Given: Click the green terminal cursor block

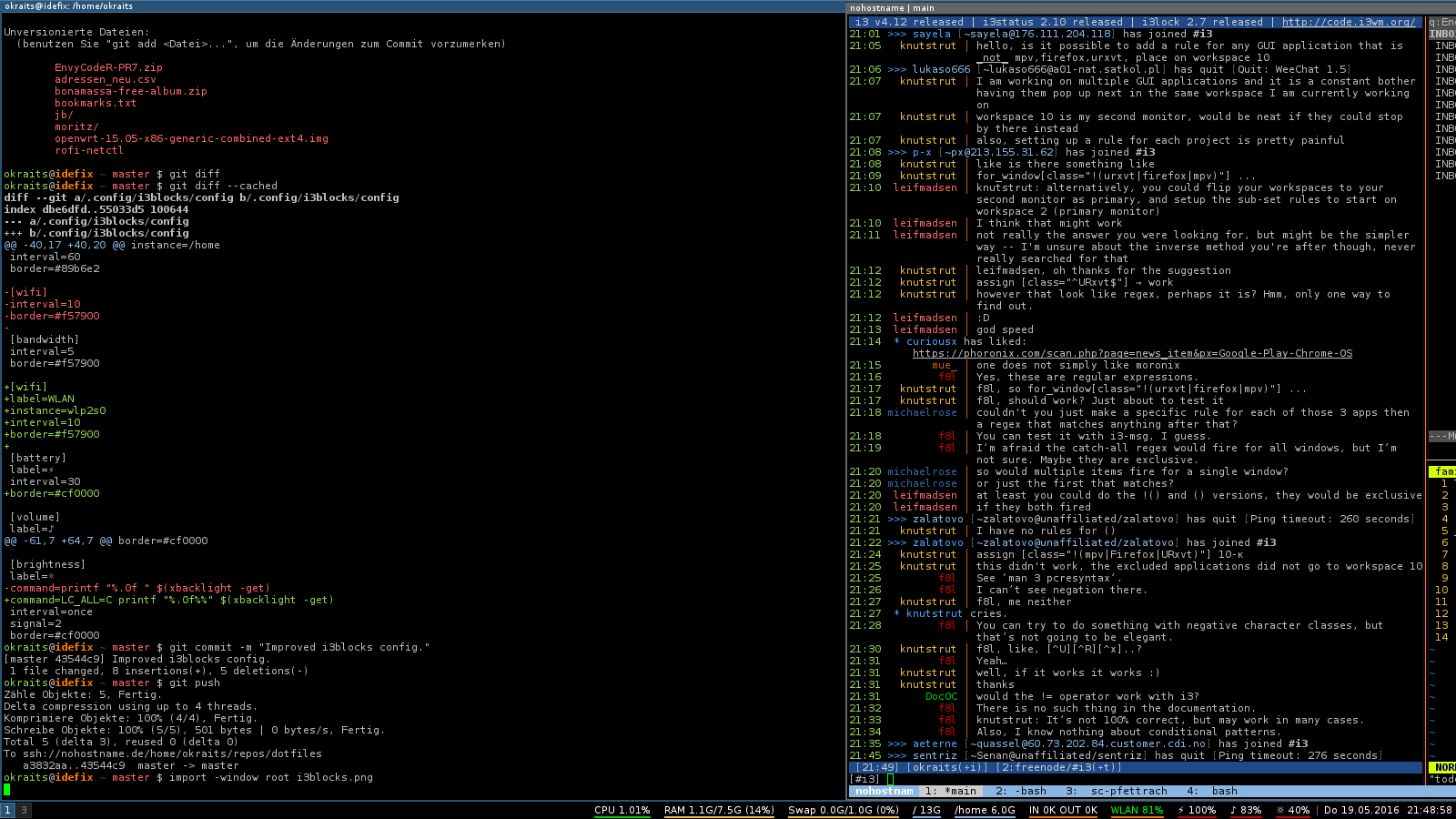Looking at the screenshot, I should click(x=7, y=789).
